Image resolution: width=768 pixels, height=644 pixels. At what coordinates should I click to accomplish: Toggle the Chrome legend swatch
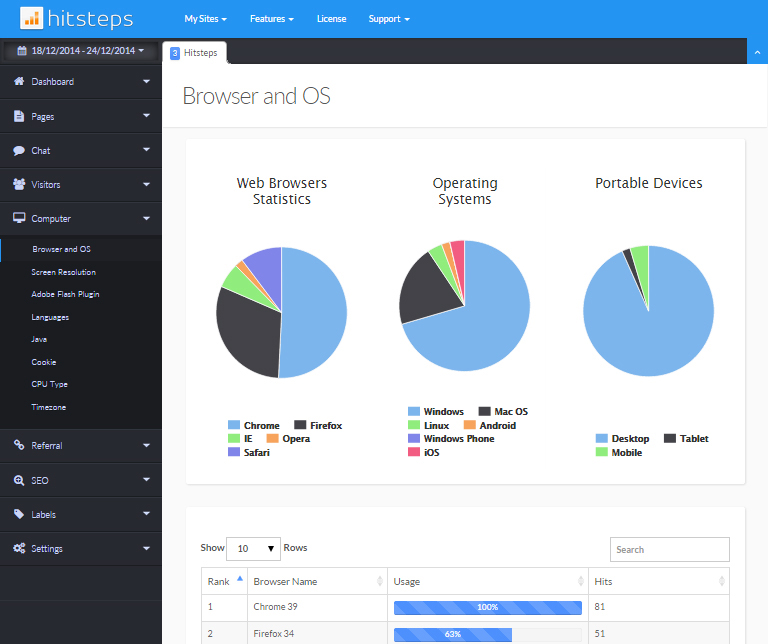point(235,425)
